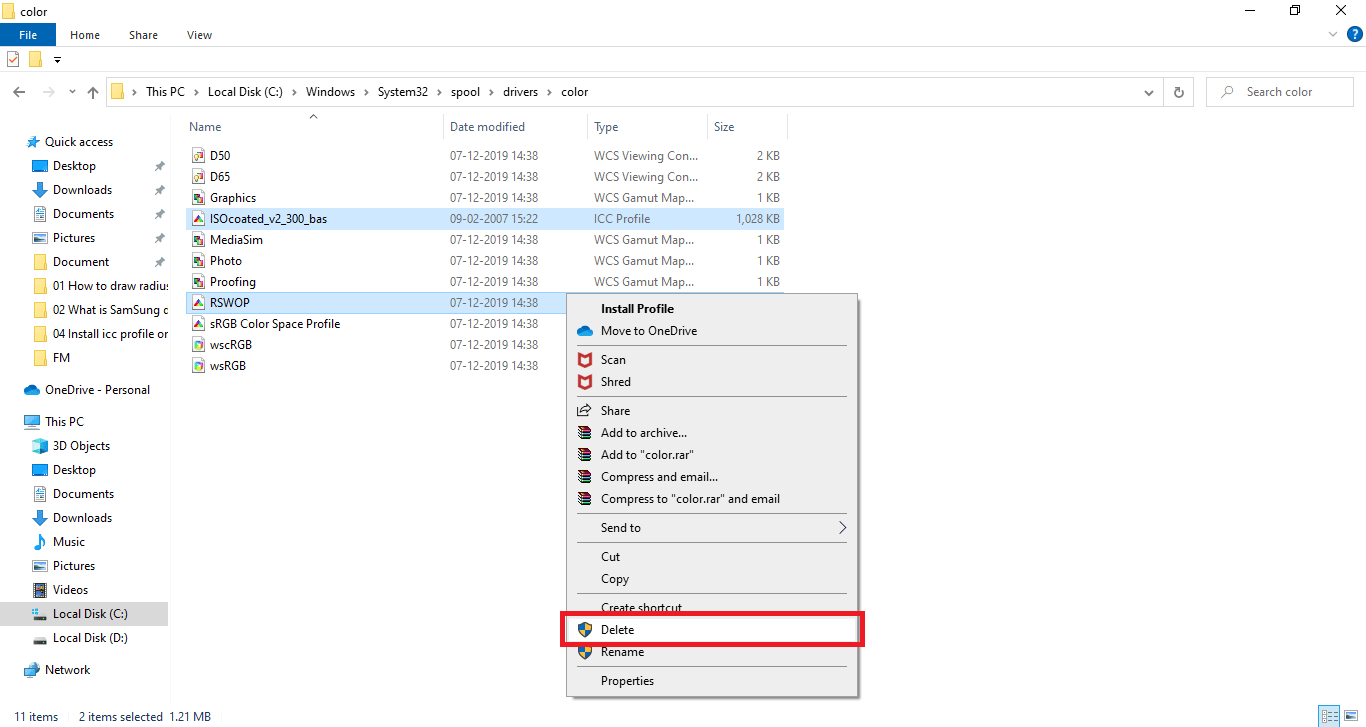Select Properties in the context menu
The height and width of the screenshot is (727, 1366).
[712, 681]
